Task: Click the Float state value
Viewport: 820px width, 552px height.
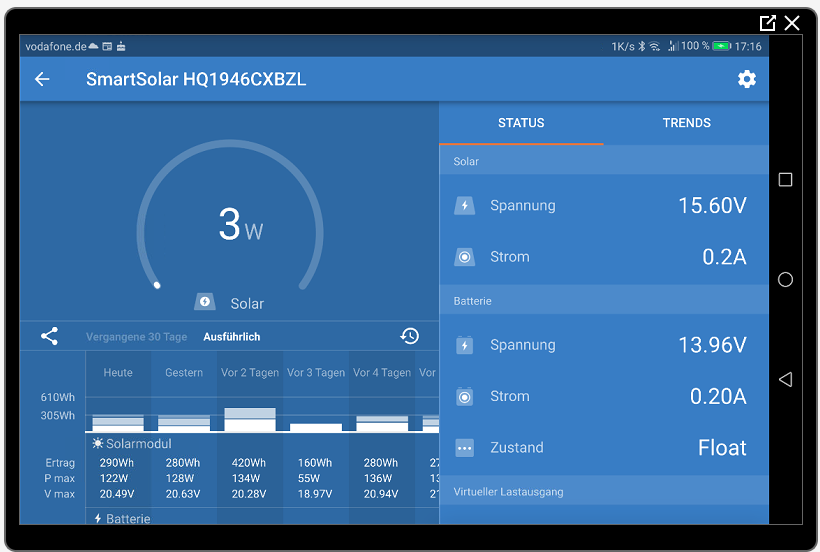Action: tap(722, 448)
